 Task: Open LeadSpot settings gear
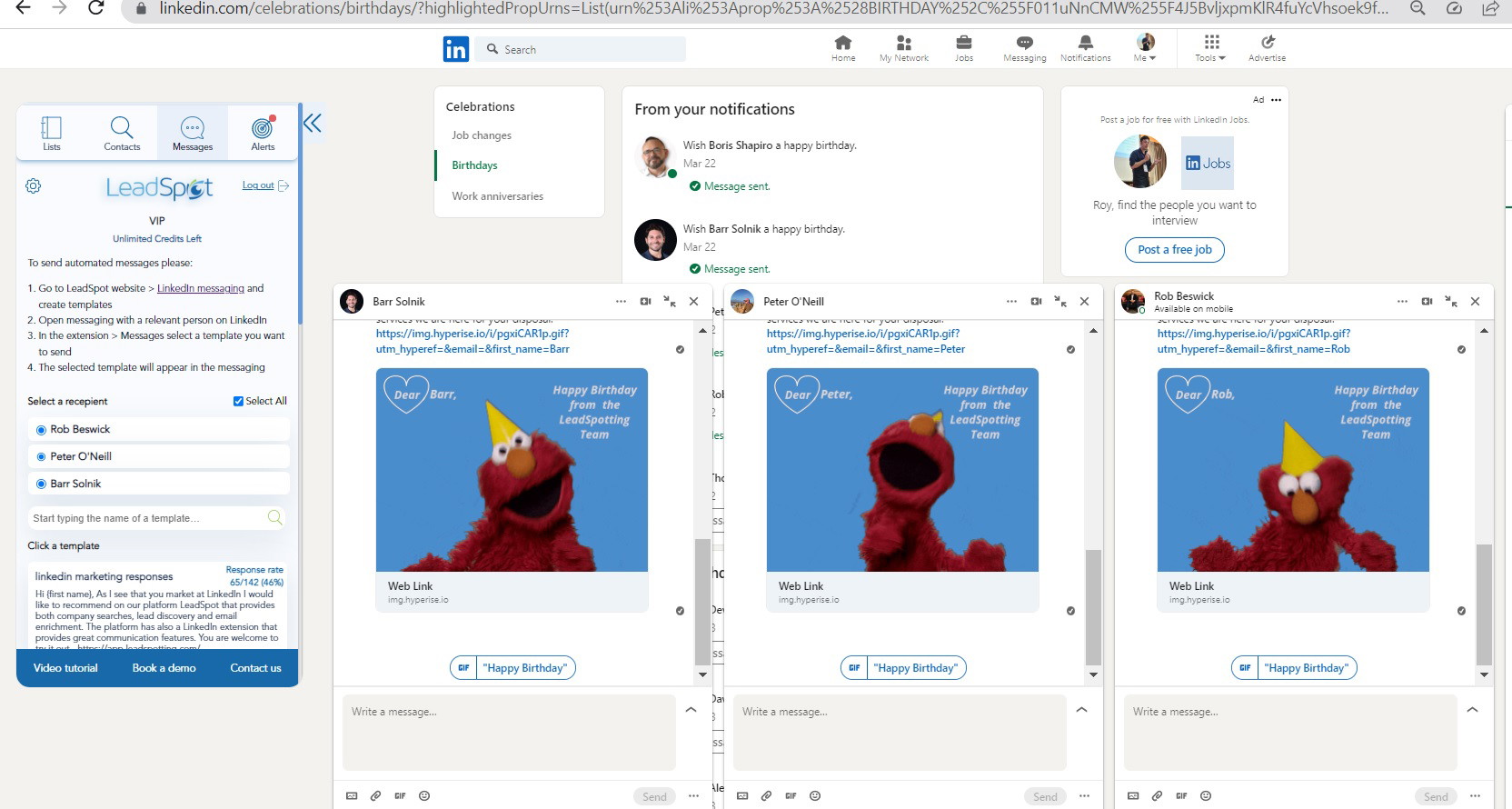[34, 185]
